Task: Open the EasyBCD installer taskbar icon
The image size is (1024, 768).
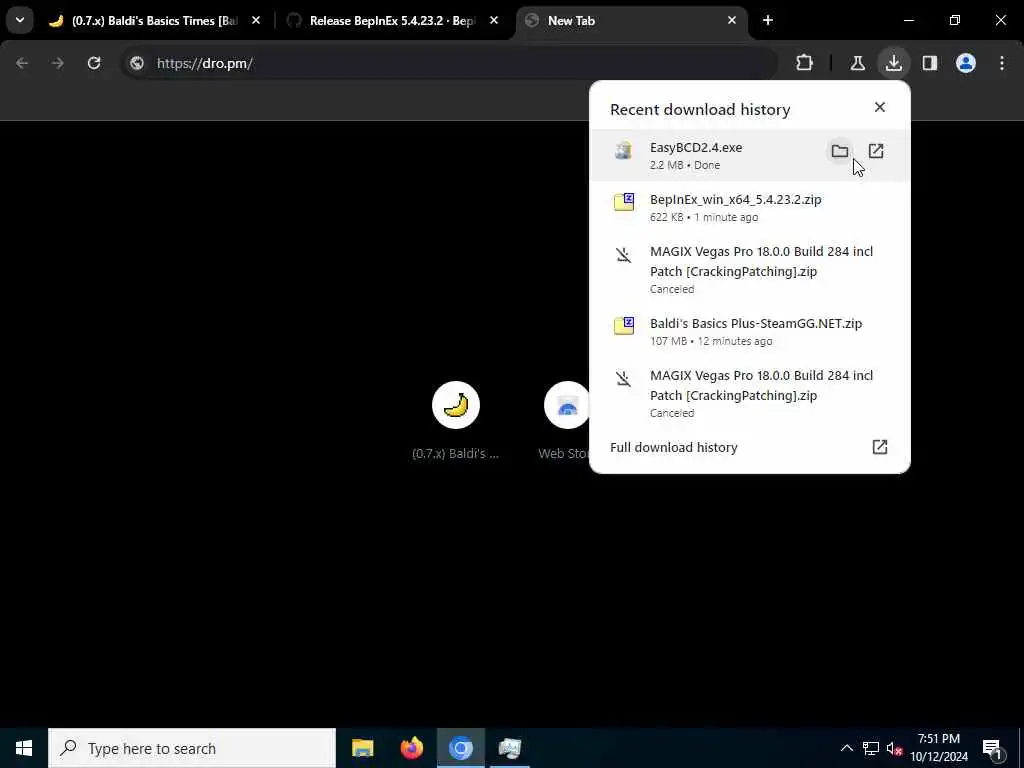Action: (509, 748)
